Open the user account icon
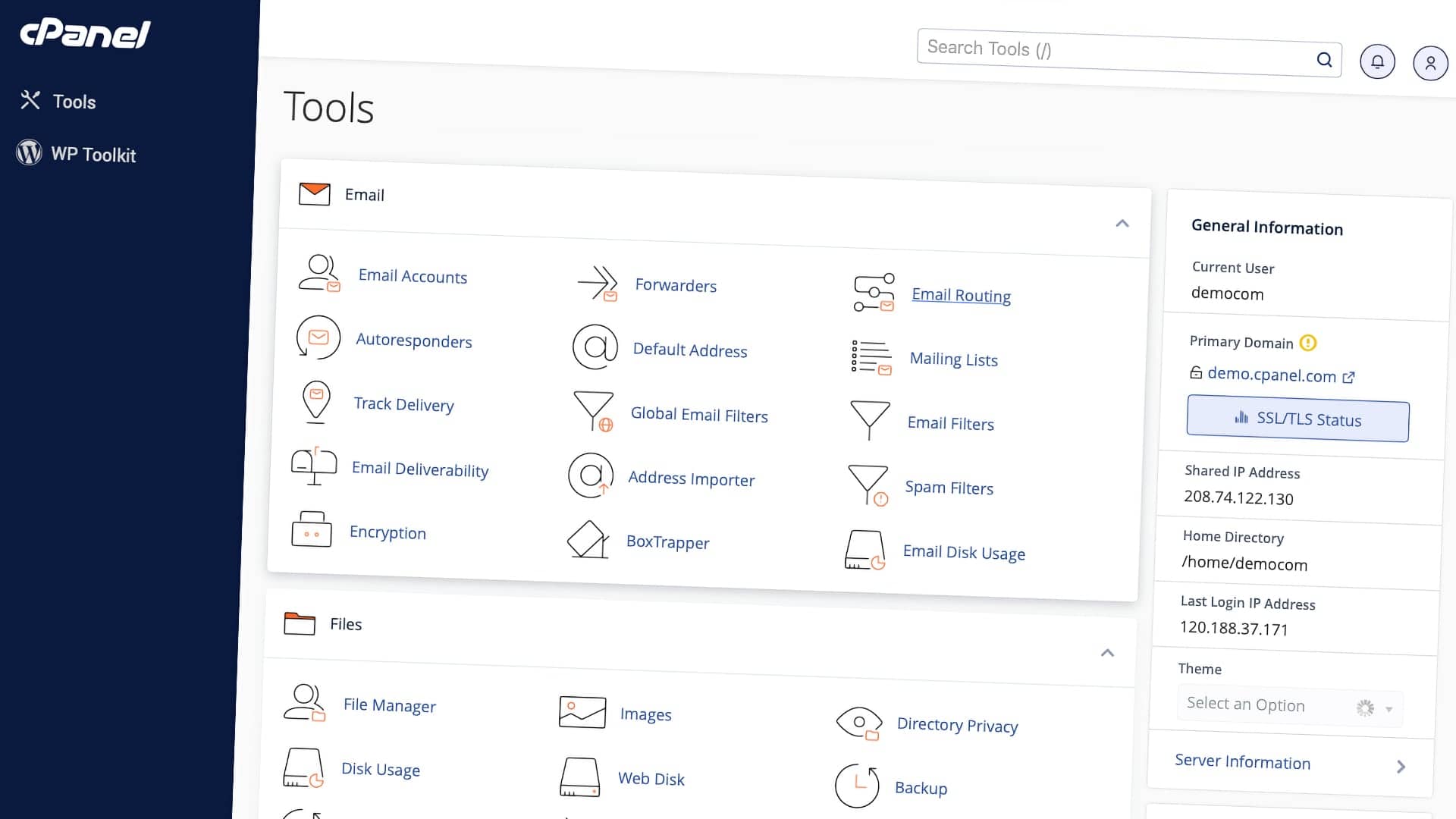 [1430, 63]
